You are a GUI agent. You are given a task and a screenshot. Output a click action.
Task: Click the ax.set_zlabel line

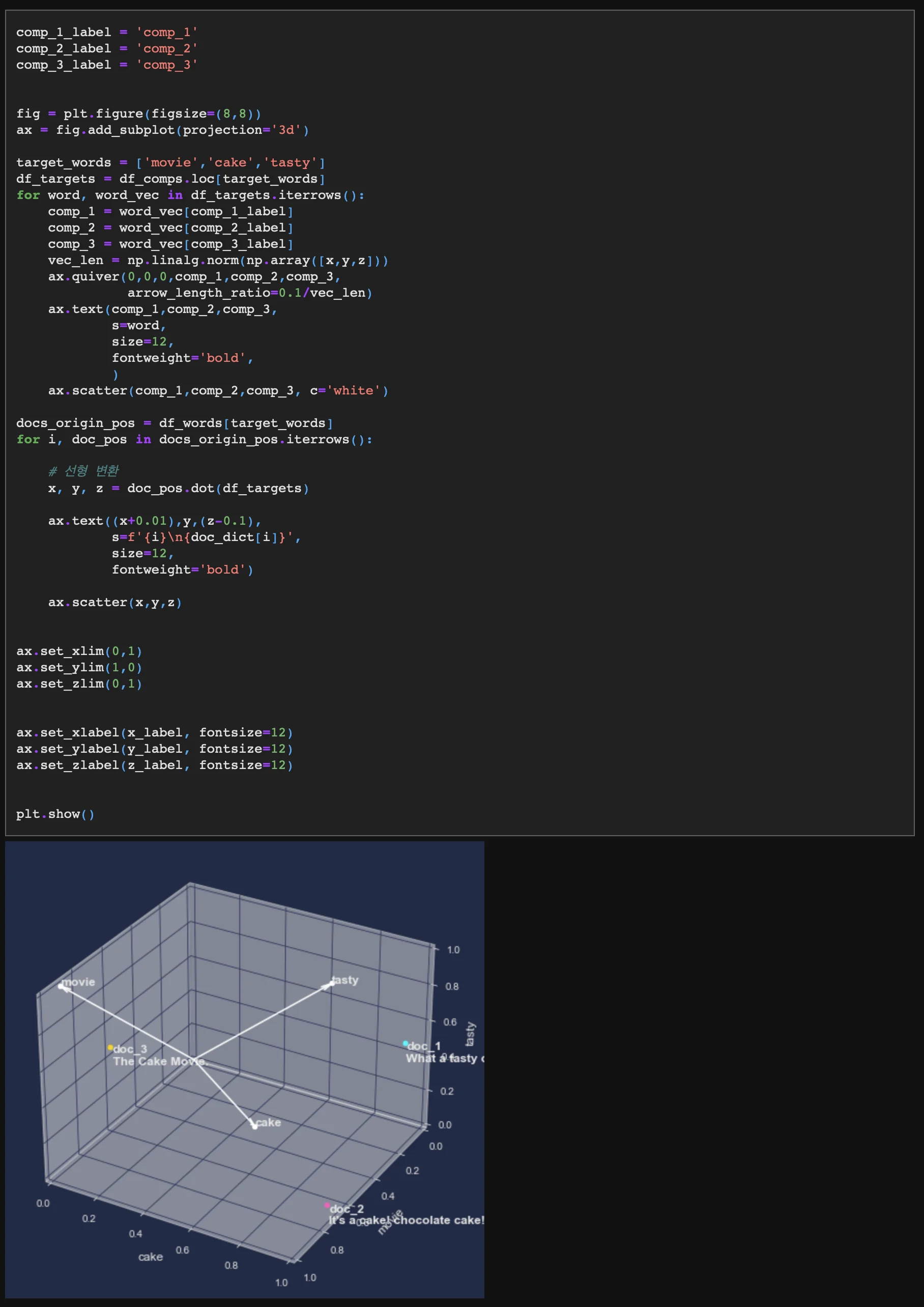click(x=154, y=765)
